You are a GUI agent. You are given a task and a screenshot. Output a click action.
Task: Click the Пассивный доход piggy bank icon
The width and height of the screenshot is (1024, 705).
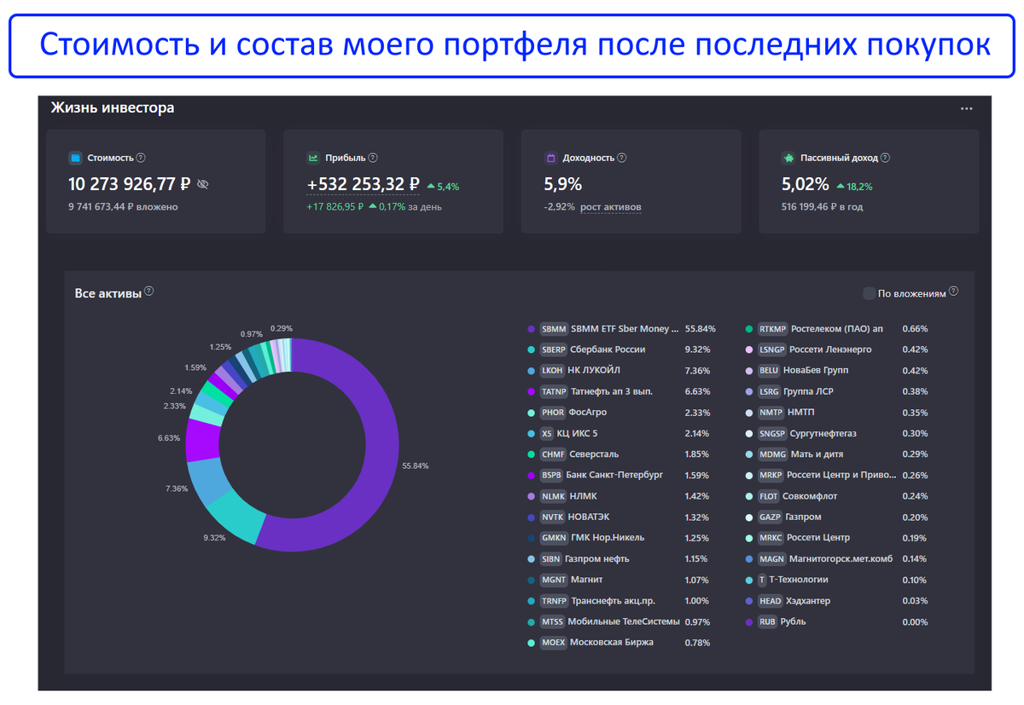click(788, 158)
